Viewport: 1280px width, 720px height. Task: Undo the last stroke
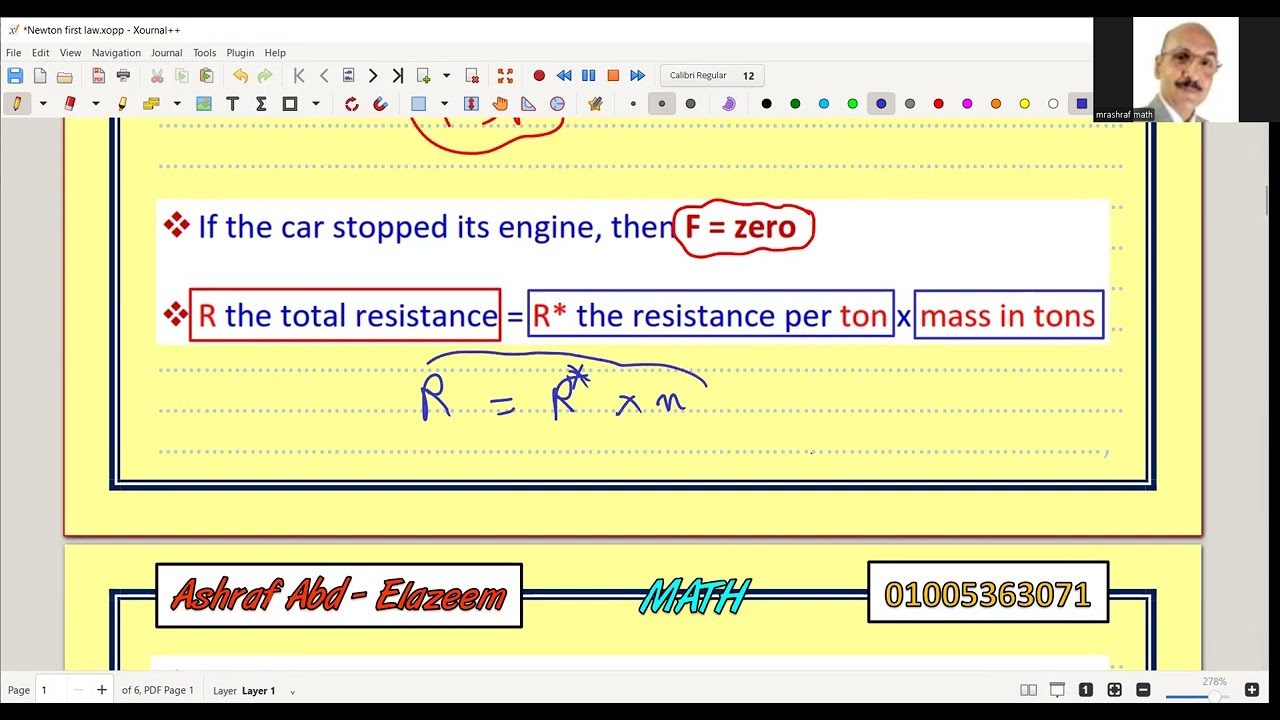coord(240,76)
